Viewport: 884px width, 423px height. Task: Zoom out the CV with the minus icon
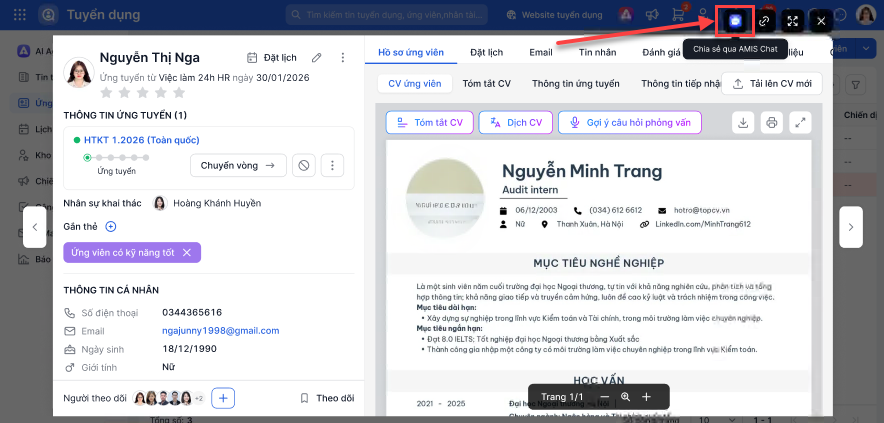604,397
